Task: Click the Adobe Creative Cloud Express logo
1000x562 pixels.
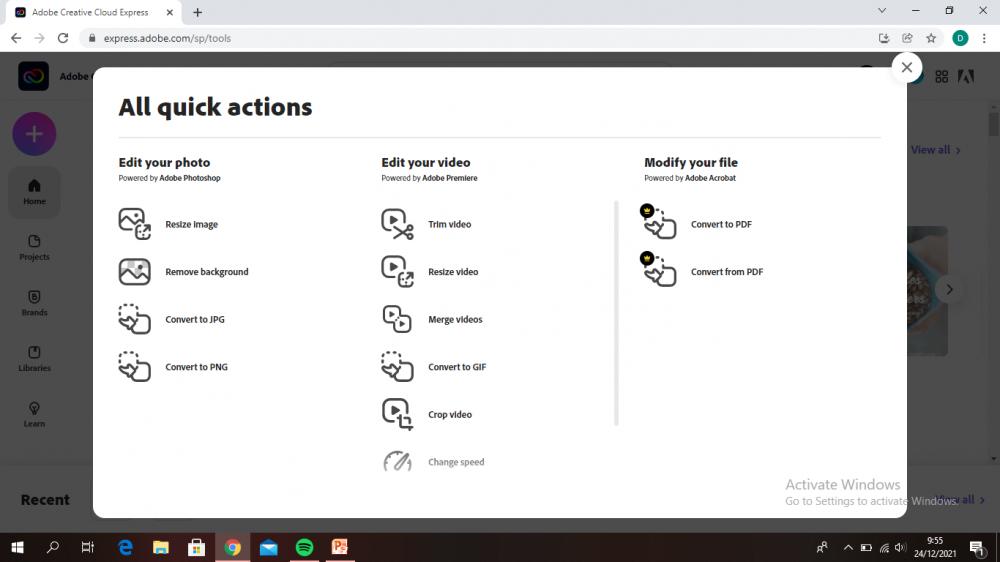Action: [x=33, y=77]
